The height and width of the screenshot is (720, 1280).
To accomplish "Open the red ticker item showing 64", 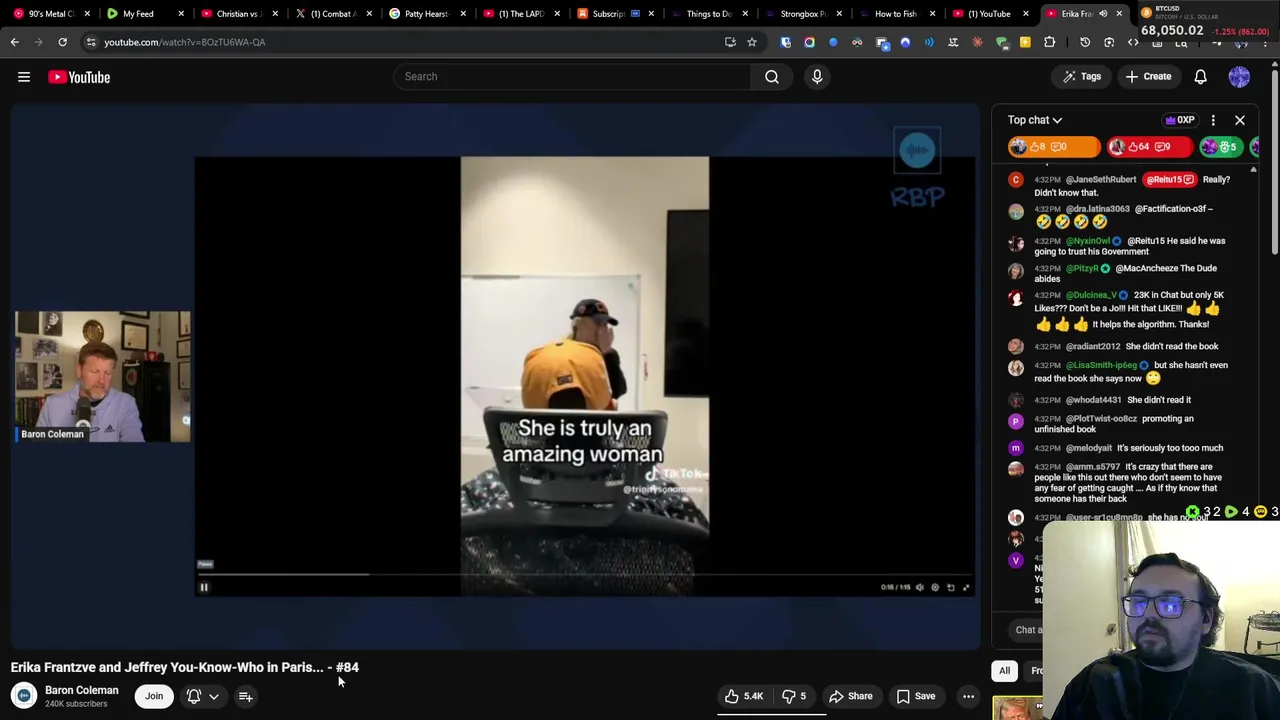I will point(1149,147).
